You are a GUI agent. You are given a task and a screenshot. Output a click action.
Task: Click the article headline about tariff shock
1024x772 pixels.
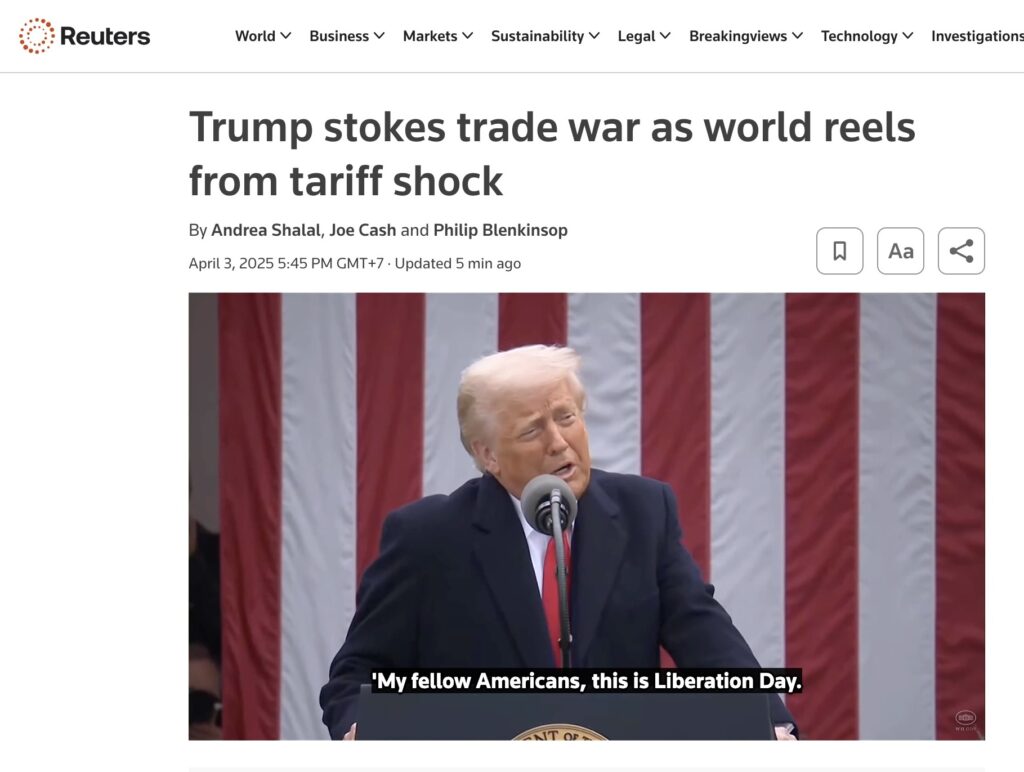coord(552,153)
